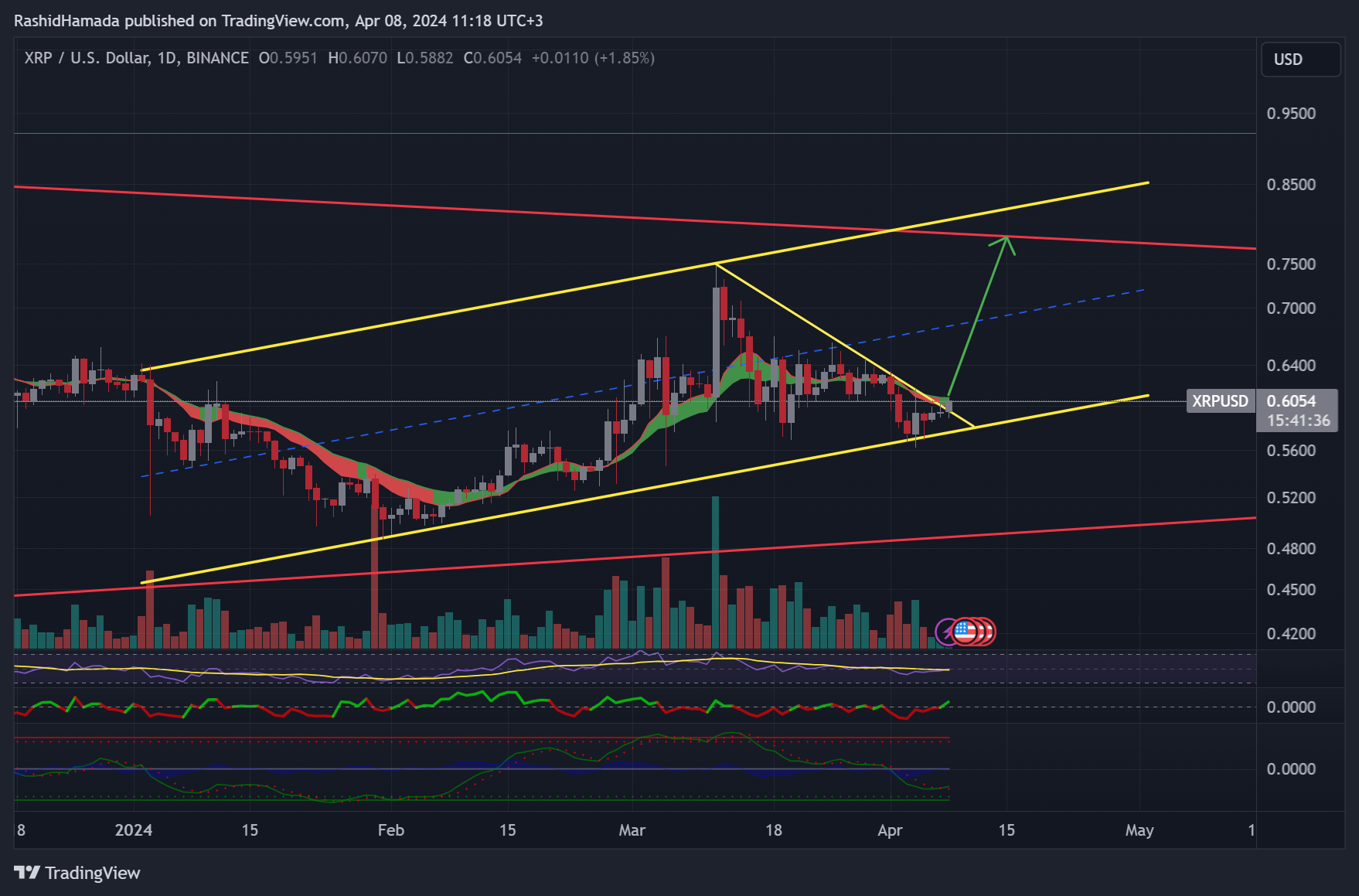Click the Mar date axis label

(x=632, y=830)
